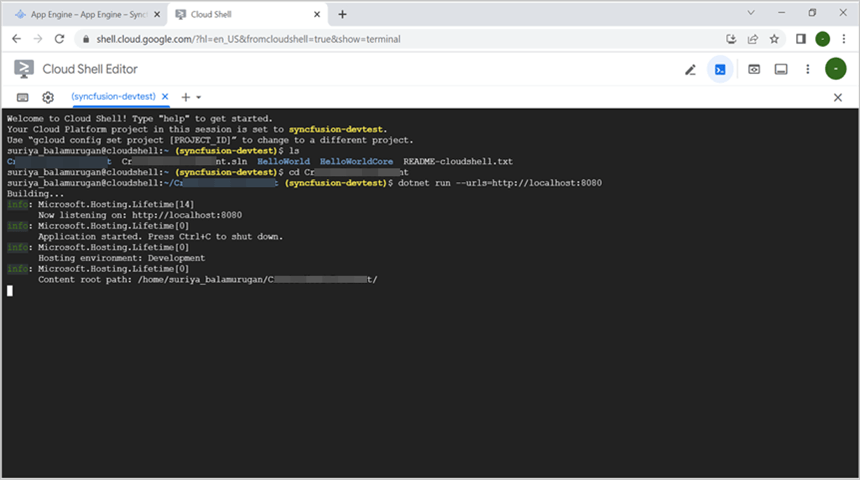Click README-cloudshell.txt in terminal output

458,161
